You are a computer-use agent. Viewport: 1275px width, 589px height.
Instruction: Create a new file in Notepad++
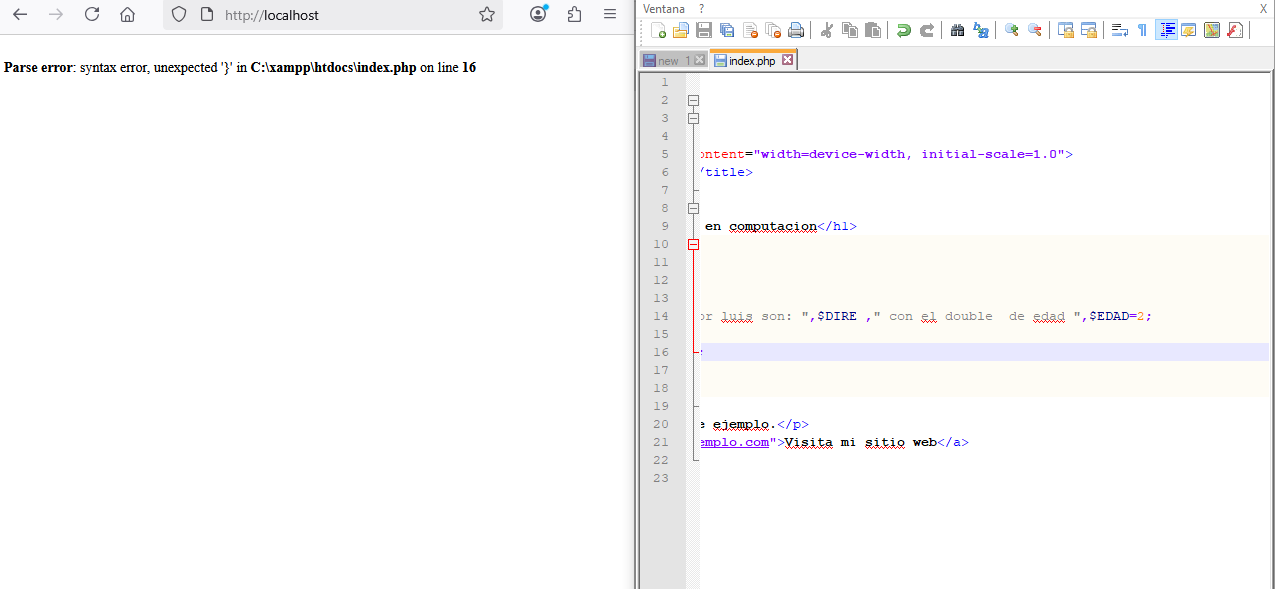pos(659,30)
